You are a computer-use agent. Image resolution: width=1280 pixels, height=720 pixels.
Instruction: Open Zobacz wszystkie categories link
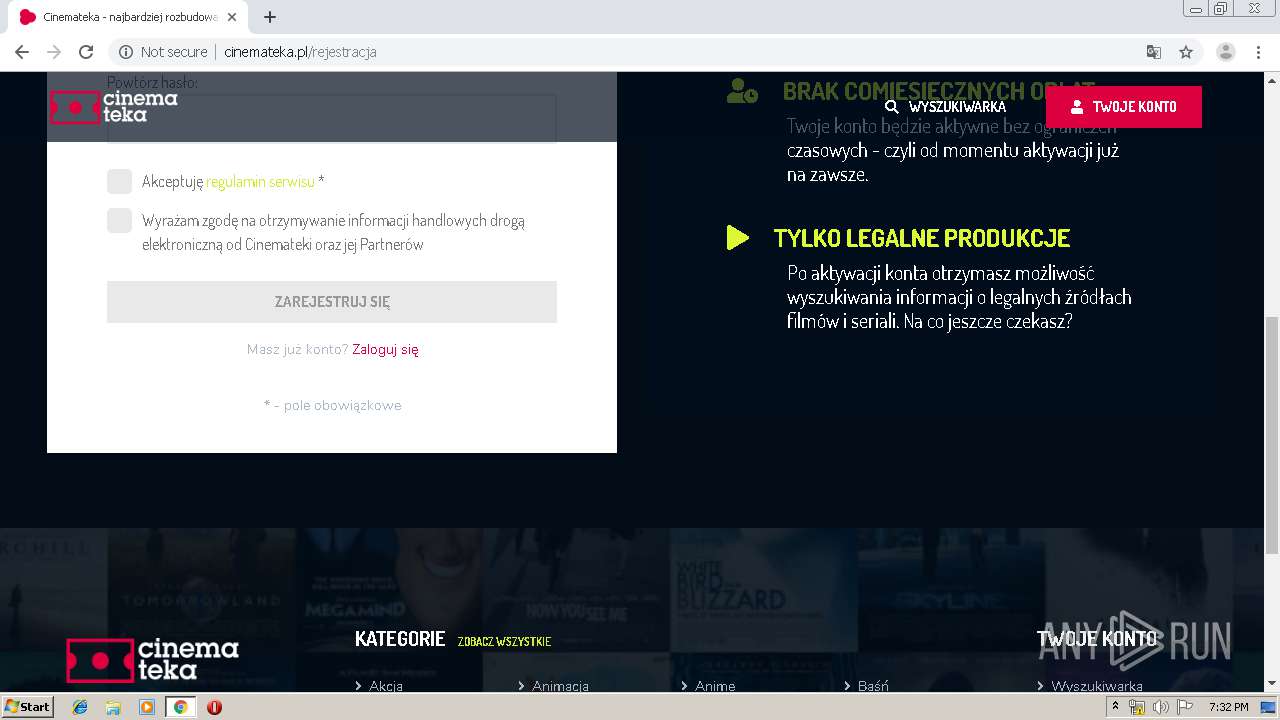tap(504, 641)
